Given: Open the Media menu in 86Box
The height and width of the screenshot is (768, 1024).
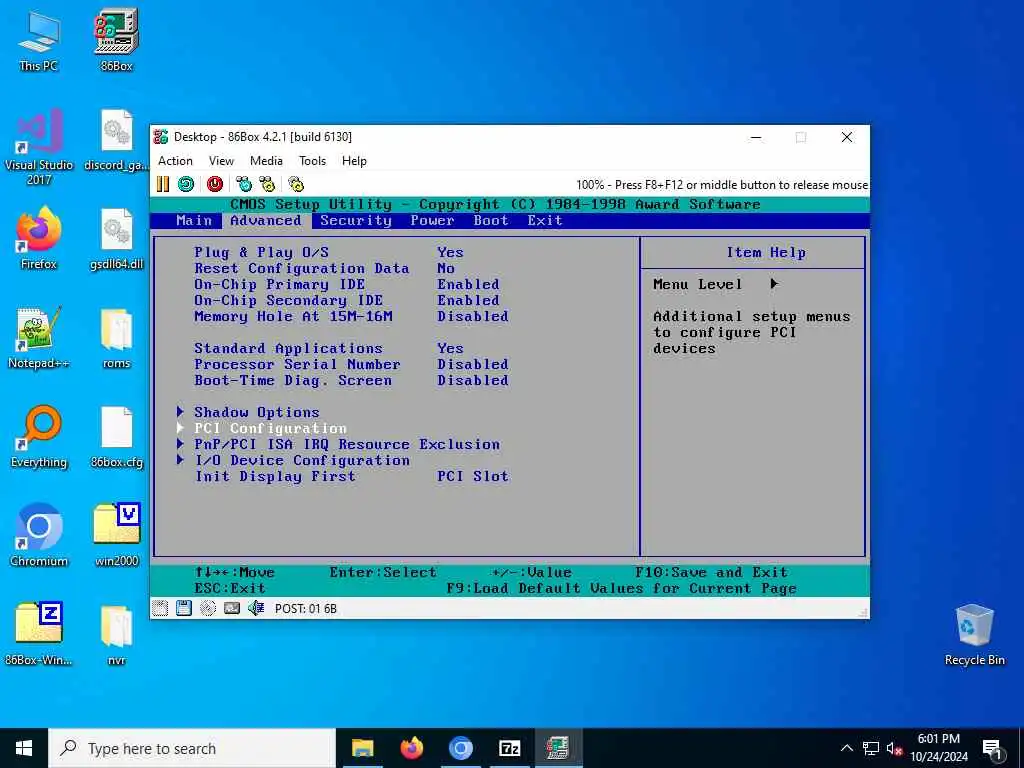Looking at the screenshot, I should 266,161.
